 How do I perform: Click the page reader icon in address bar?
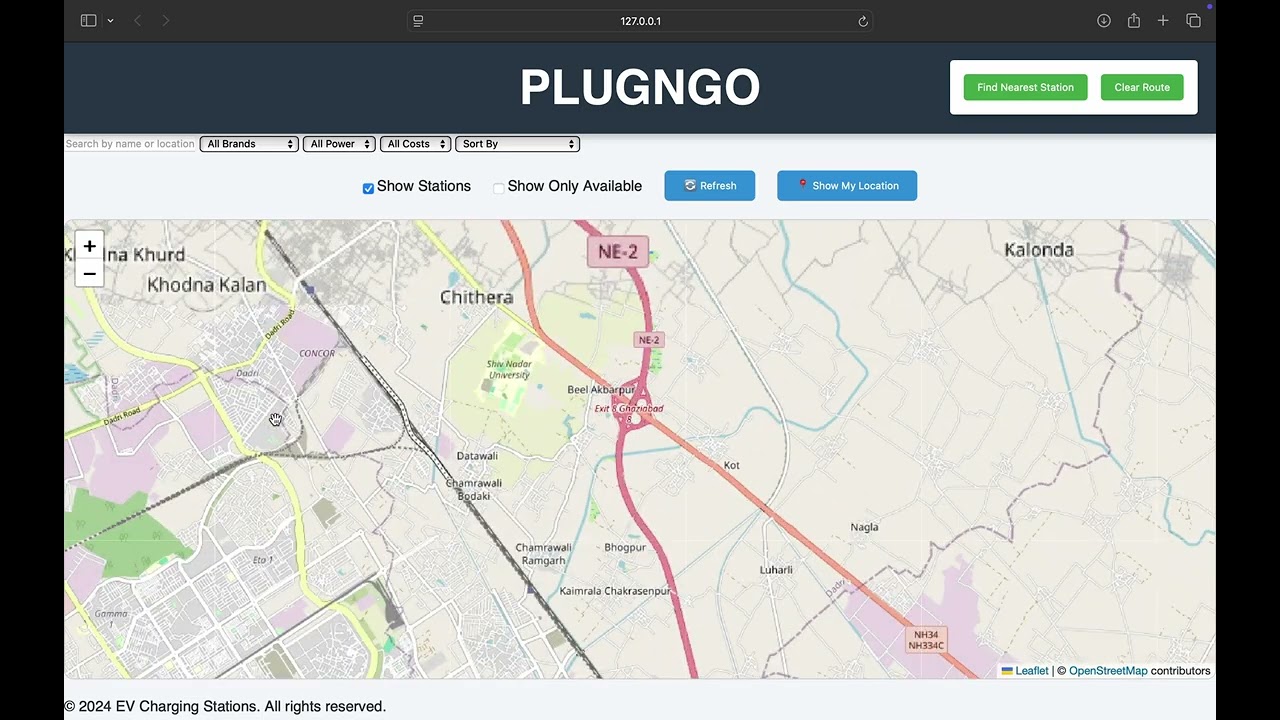(x=418, y=21)
